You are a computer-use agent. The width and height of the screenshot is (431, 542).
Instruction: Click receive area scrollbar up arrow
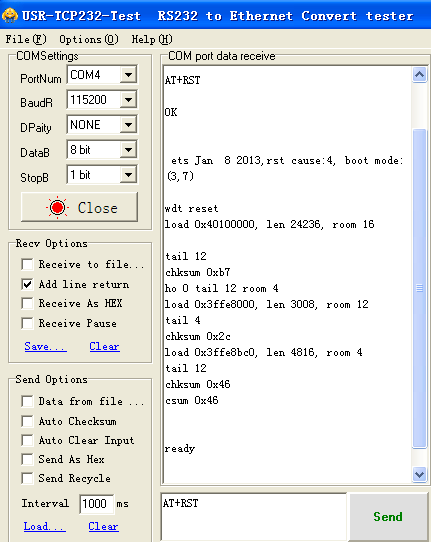[x=420, y=75]
